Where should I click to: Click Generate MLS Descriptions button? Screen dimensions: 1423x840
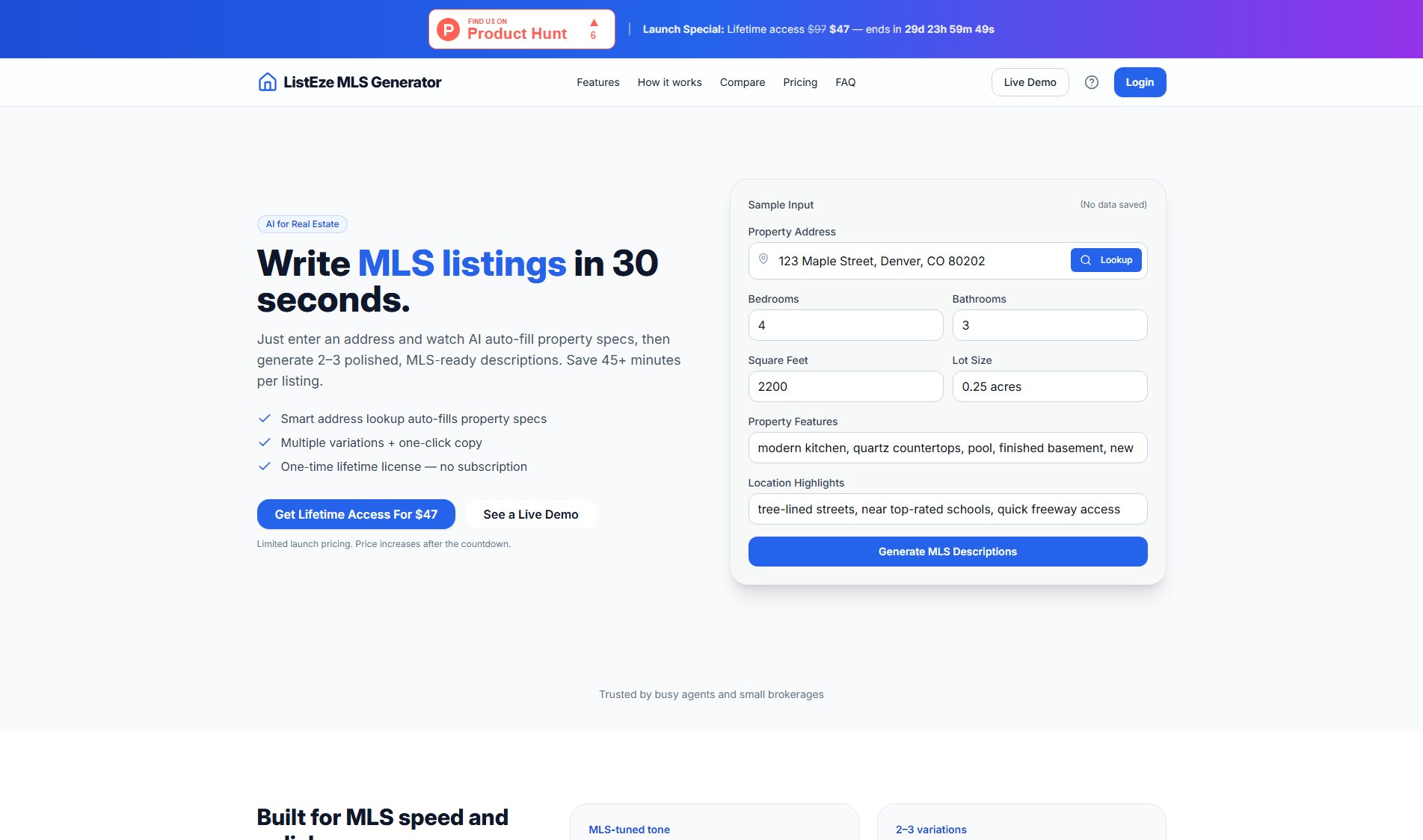click(947, 552)
